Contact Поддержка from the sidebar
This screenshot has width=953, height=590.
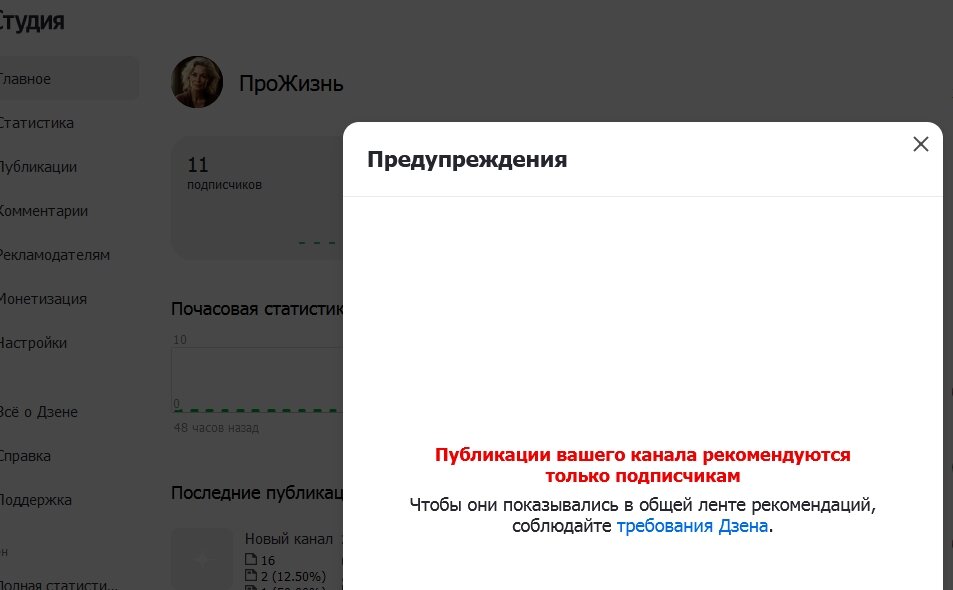[36, 500]
